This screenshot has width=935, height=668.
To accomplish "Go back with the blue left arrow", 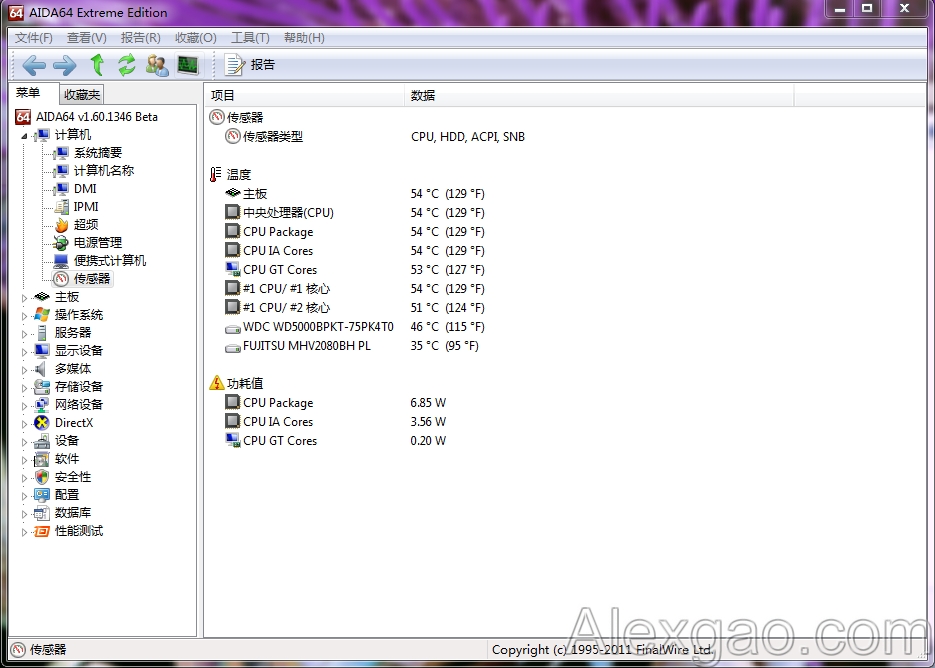I will (x=34, y=64).
